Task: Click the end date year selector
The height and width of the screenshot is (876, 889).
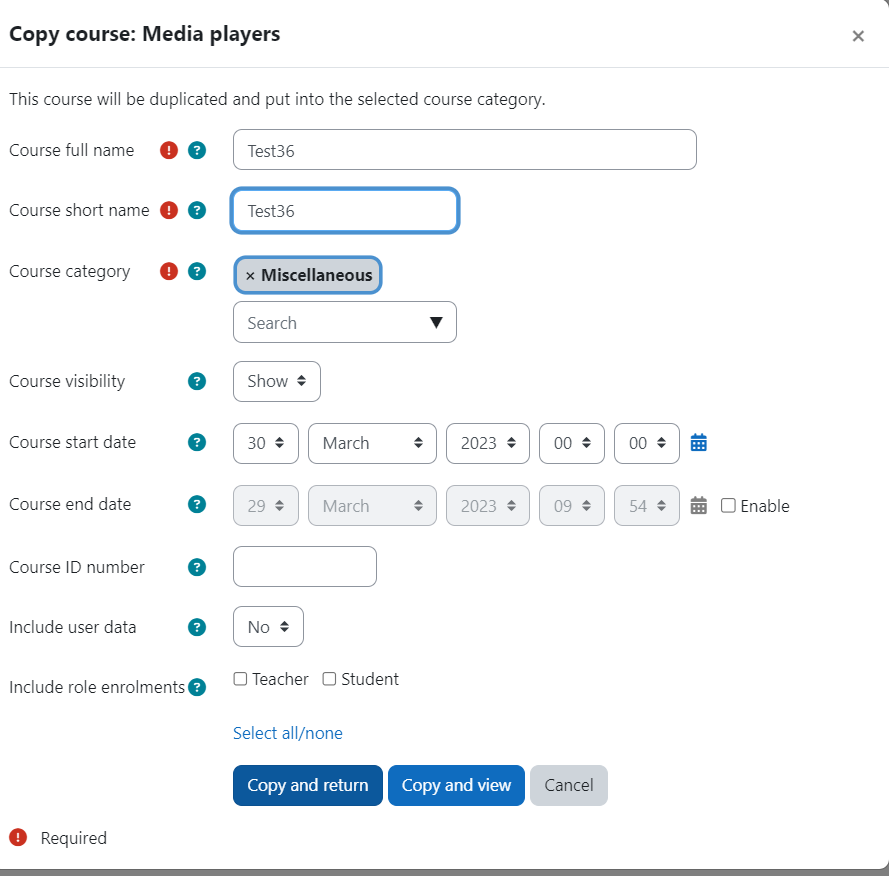Action: 488,505
